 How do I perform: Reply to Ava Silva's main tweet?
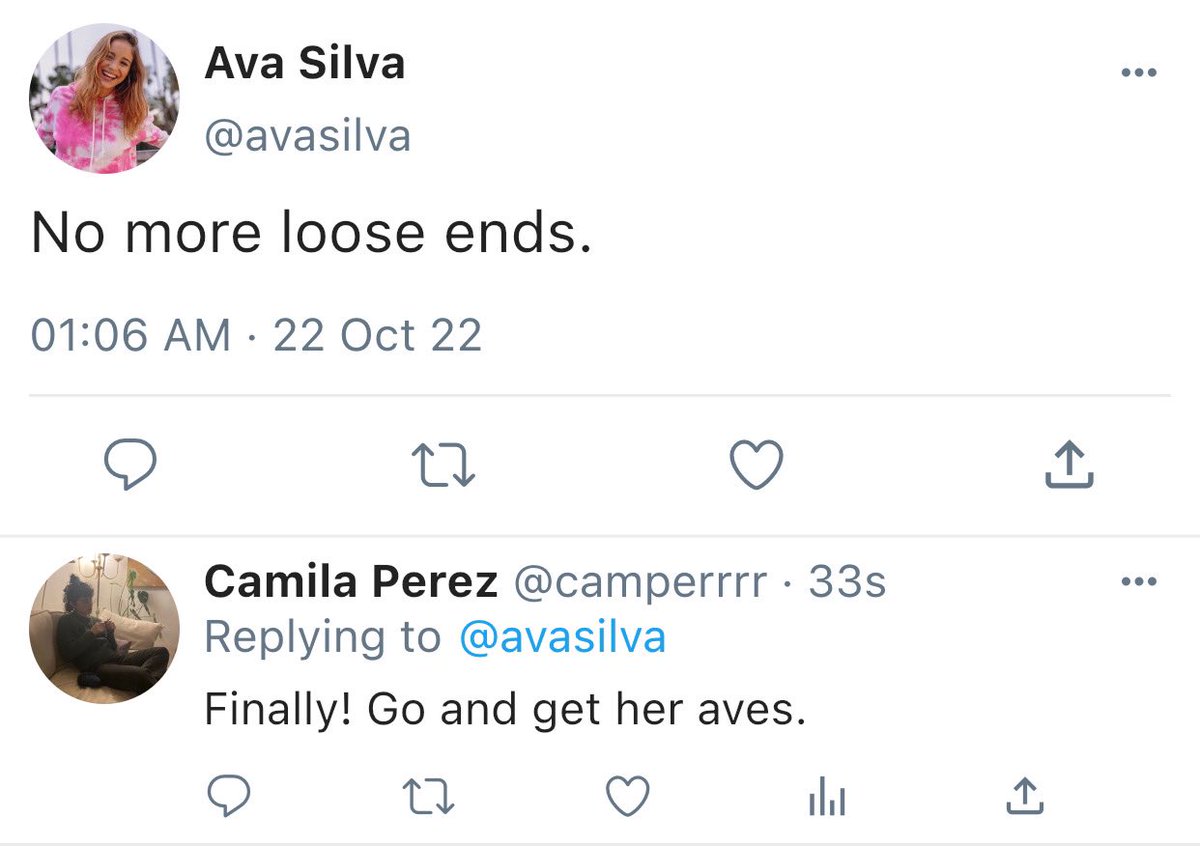pos(131,465)
